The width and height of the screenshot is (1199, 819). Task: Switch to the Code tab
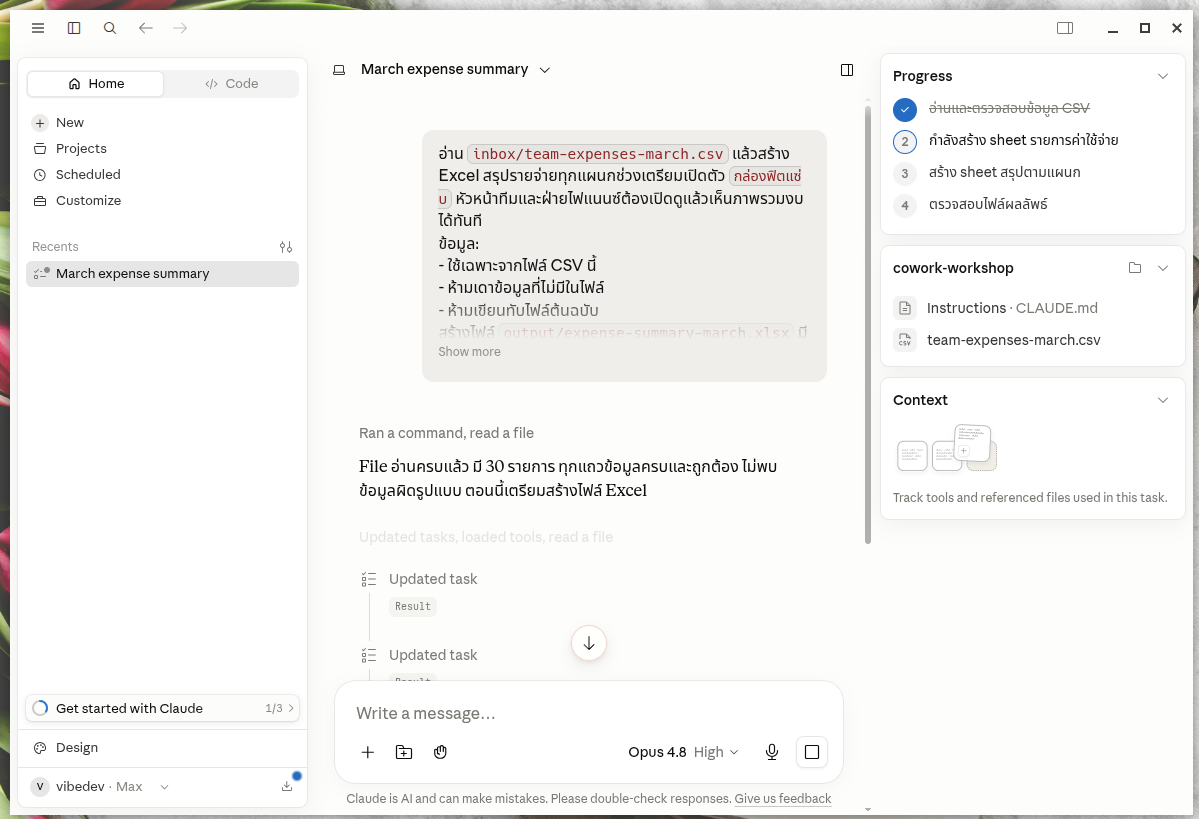232,83
